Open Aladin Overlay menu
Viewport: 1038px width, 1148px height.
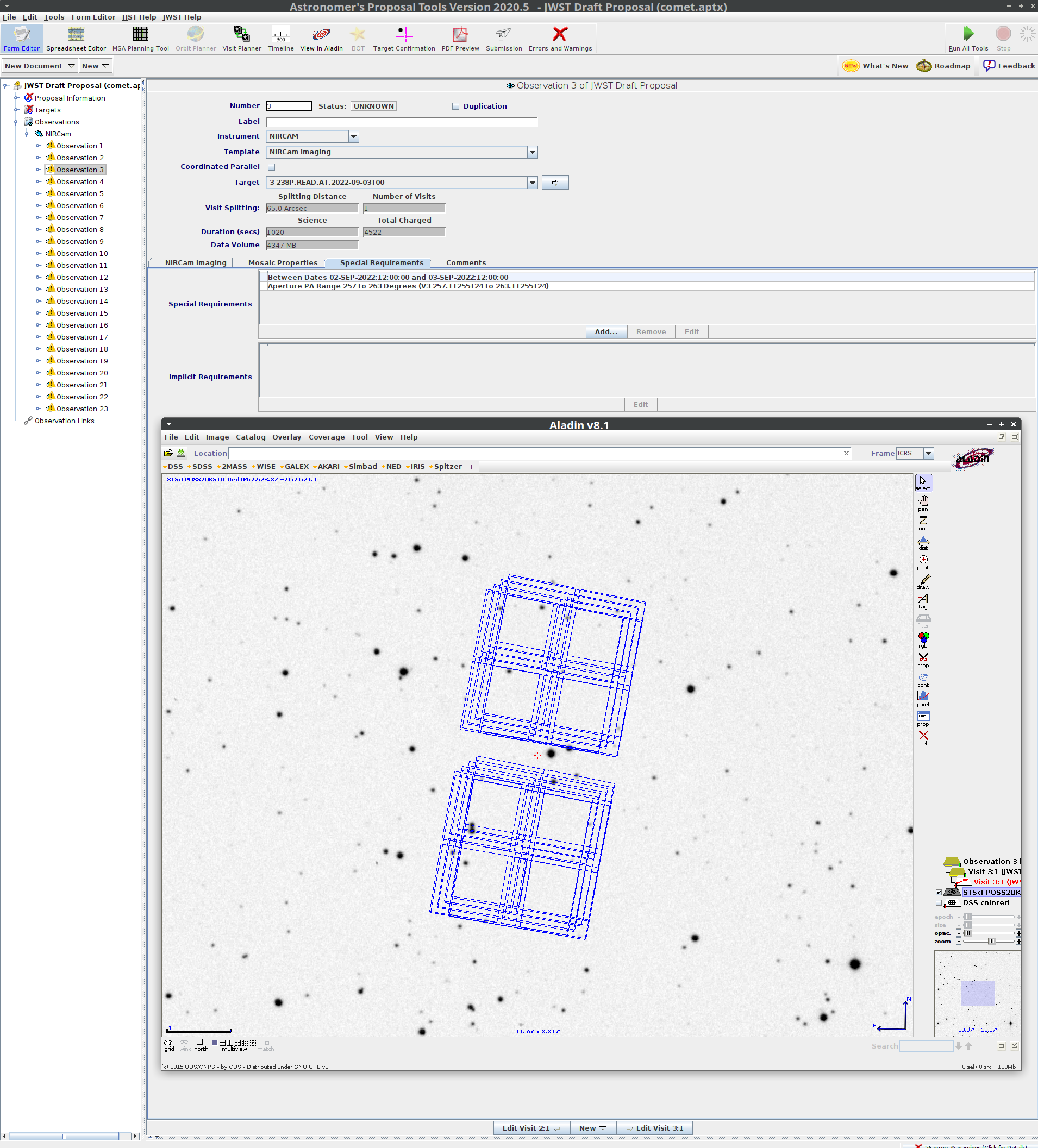click(x=286, y=437)
